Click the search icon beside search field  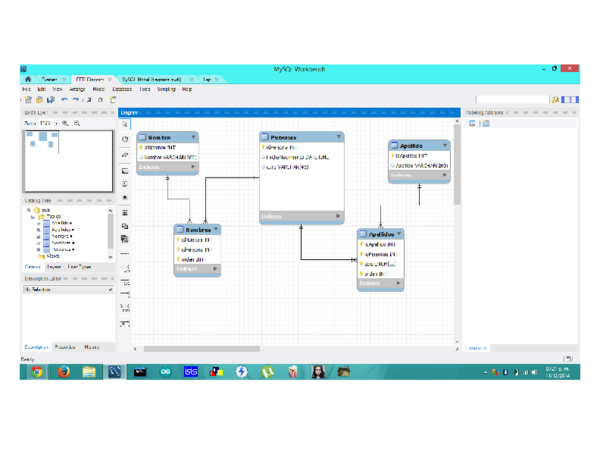pos(555,100)
